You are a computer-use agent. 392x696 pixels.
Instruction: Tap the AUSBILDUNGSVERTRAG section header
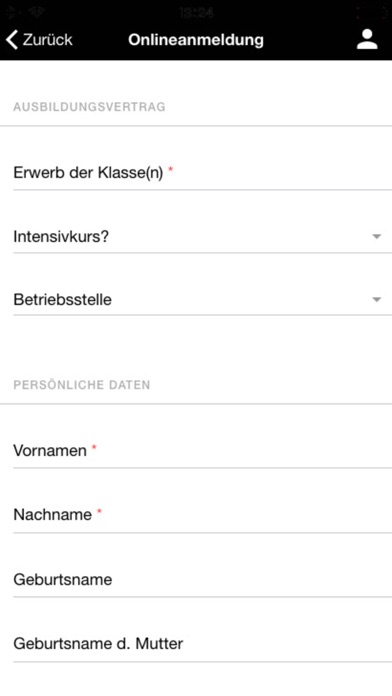tap(89, 107)
